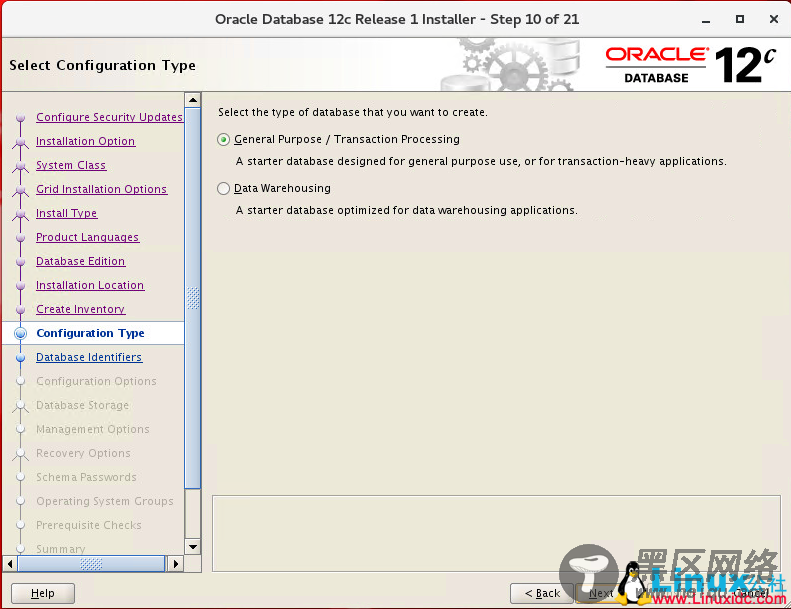The image size is (791, 609).
Task: Click the general purpose starter database description
Action: [481, 161]
